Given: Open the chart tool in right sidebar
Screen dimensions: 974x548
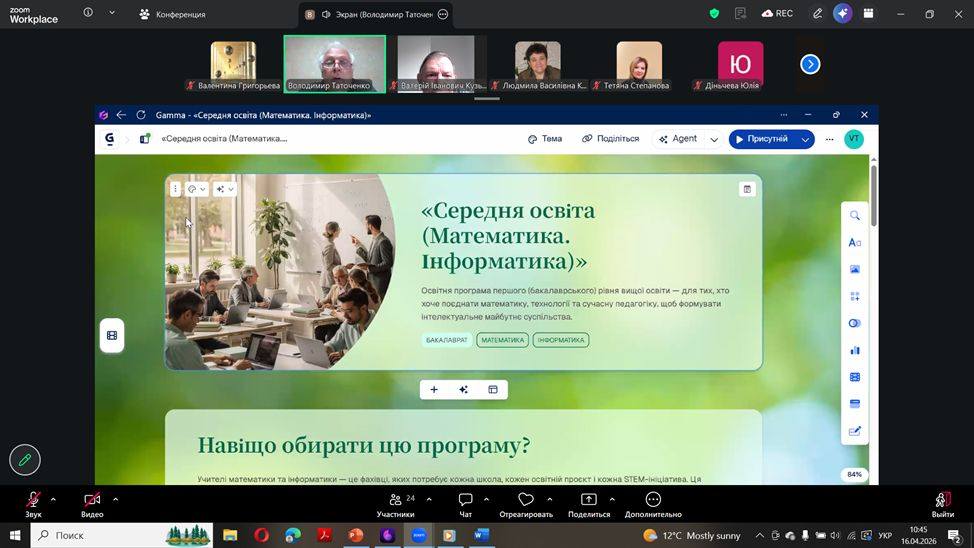Looking at the screenshot, I should [x=854, y=350].
